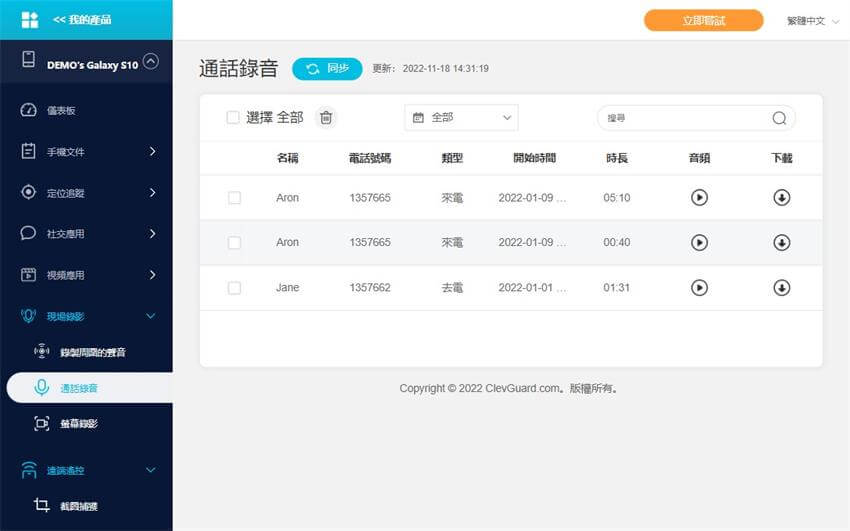The width and height of the screenshot is (850, 531).
Task: Click phone number 1357662
Action: (370, 288)
